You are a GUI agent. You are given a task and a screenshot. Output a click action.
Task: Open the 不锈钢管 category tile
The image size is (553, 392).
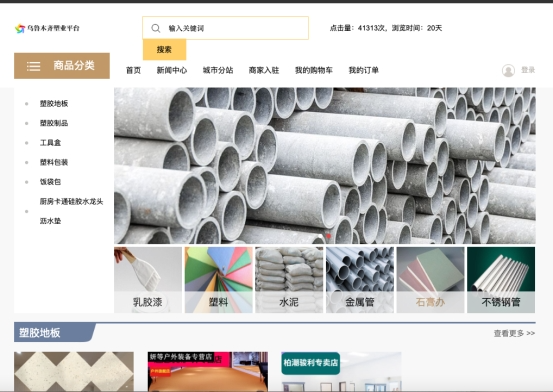pos(501,280)
